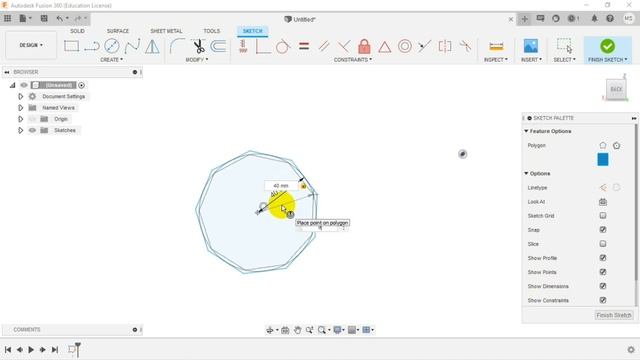Toggle the Show Profile checkbox
This screenshot has height=360, width=640.
coord(603,258)
